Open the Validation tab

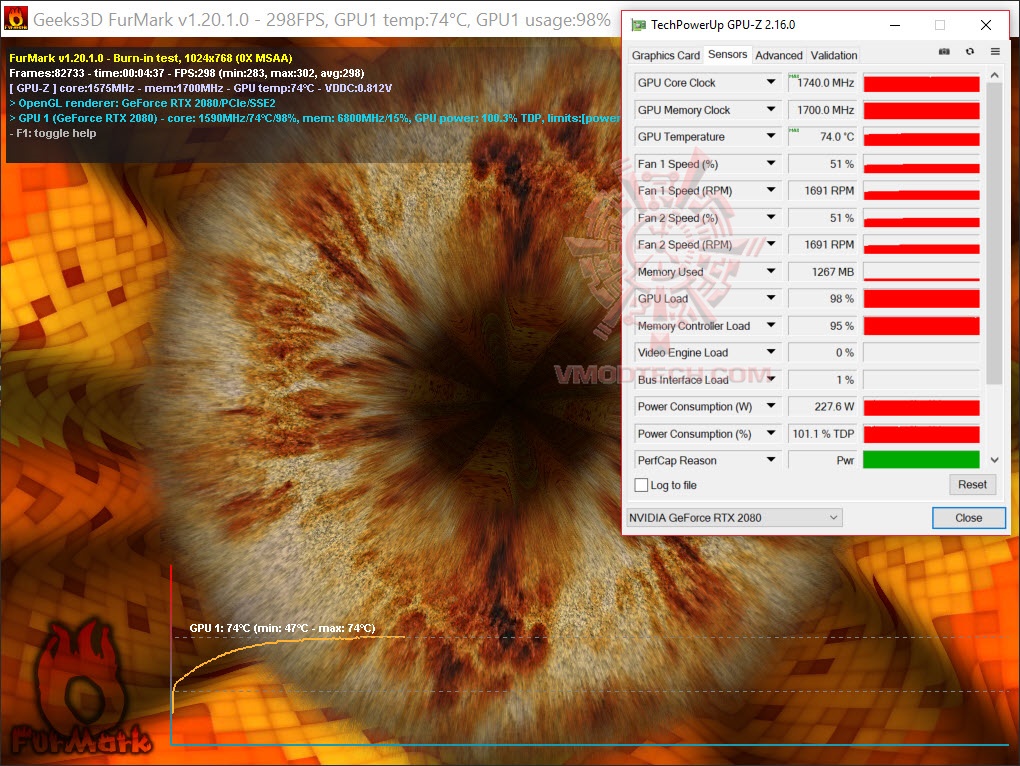click(x=834, y=55)
